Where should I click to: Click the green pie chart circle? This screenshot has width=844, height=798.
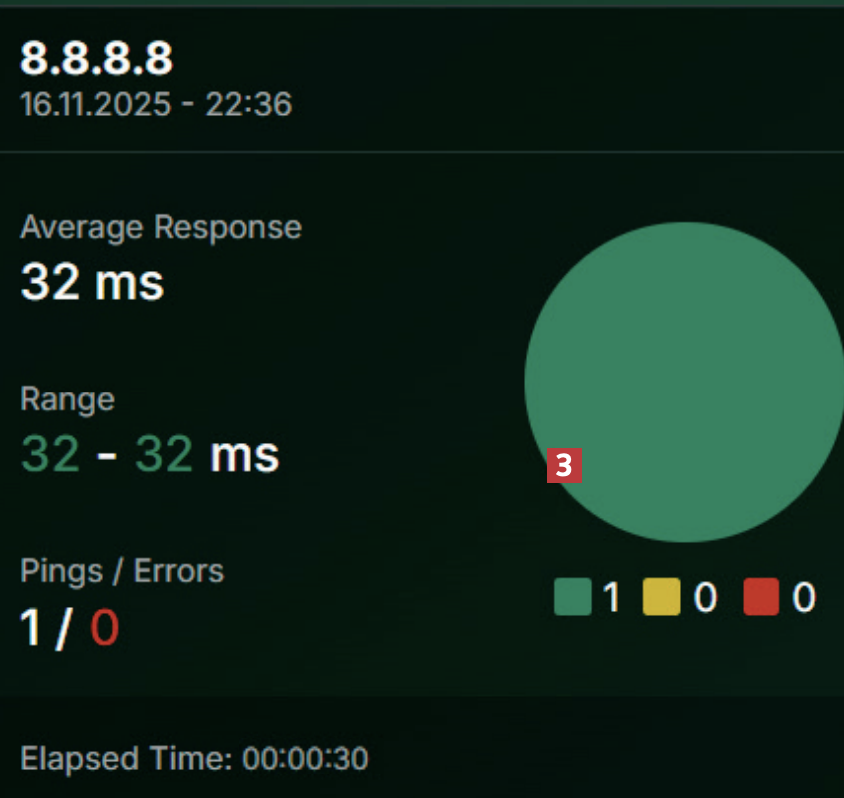coord(684,382)
